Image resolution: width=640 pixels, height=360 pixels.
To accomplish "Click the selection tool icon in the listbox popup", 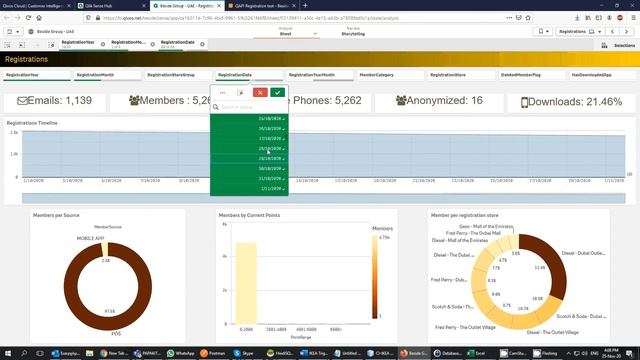I will click(240, 93).
